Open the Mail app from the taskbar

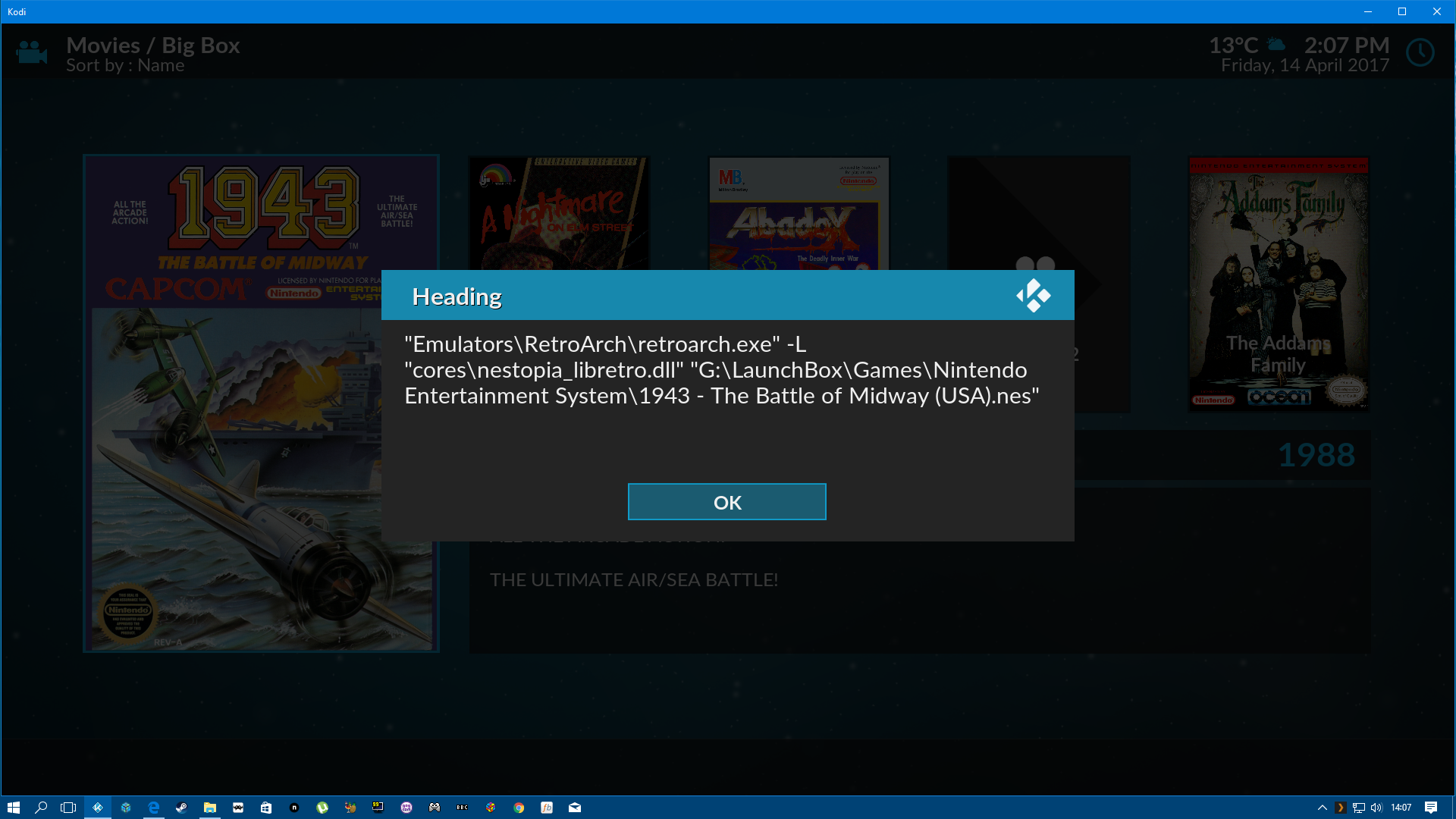[575, 808]
